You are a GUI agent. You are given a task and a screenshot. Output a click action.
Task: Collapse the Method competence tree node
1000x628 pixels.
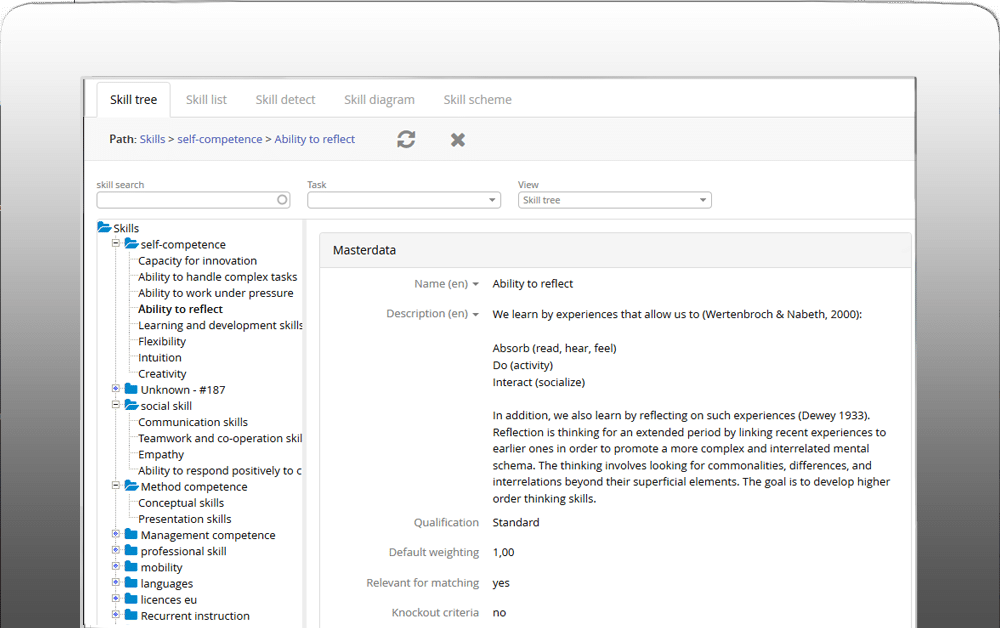coord(116,485)
